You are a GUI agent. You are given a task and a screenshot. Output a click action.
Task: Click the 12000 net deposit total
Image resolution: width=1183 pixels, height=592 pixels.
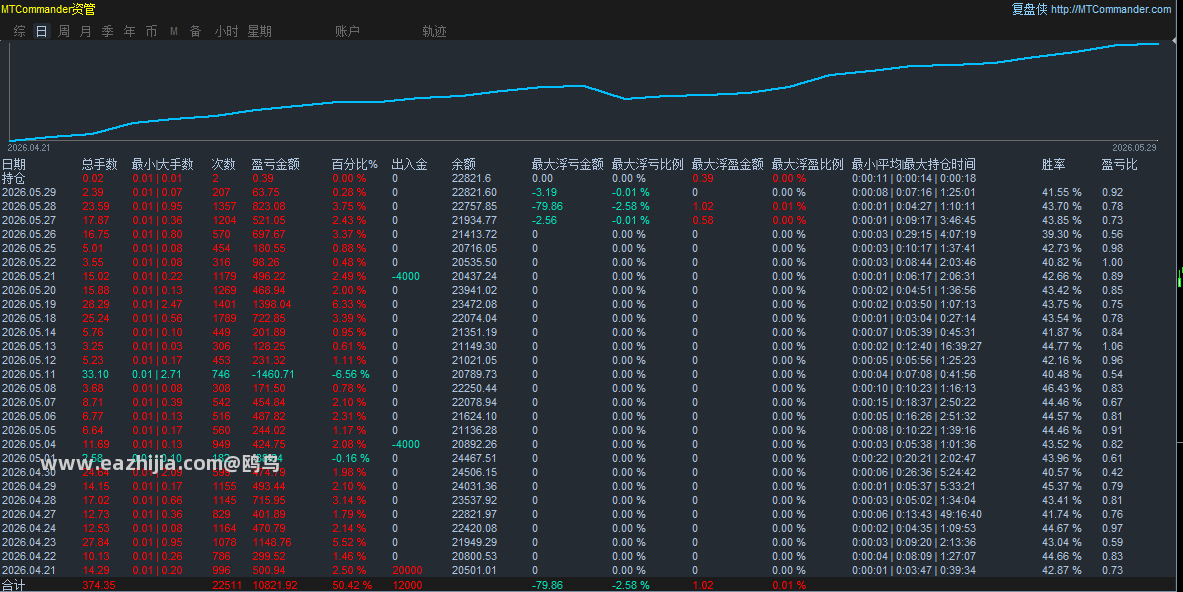[x=407, y=585]
